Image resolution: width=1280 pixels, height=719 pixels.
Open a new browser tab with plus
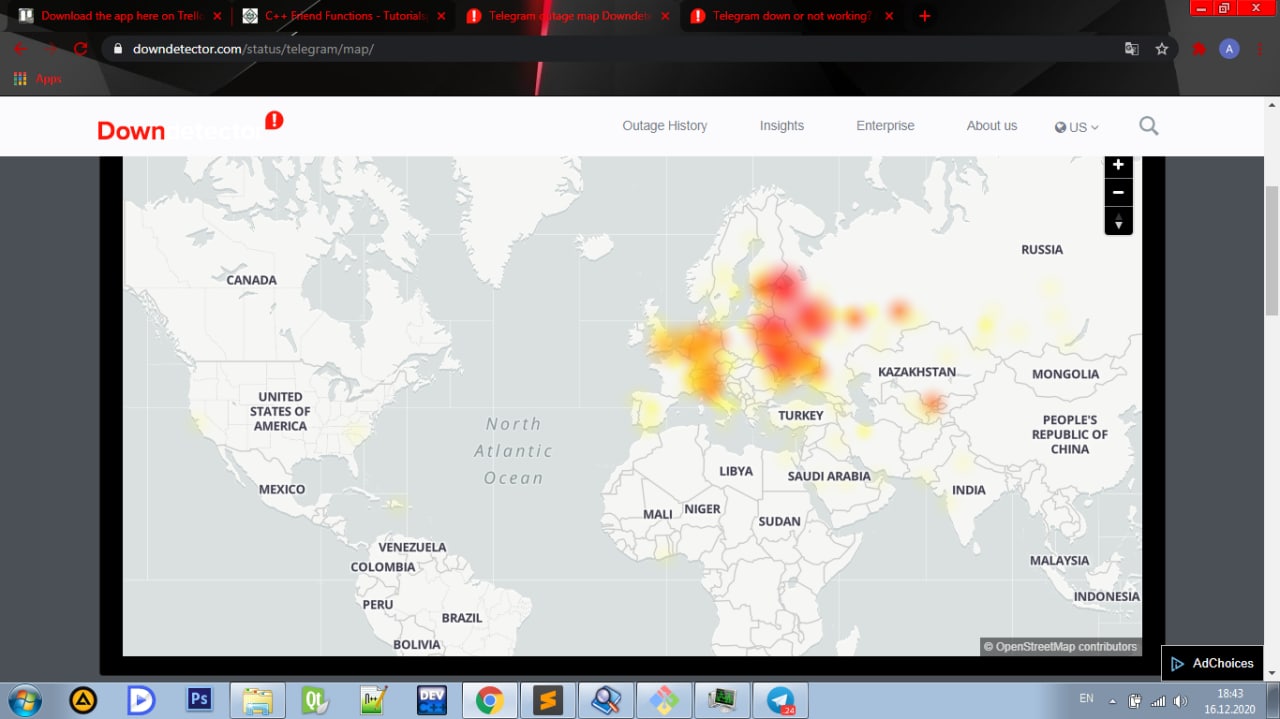tap(924, 16)
